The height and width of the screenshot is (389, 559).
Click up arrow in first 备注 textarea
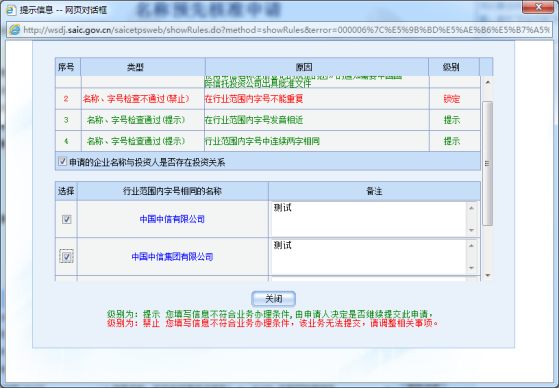(472, 208)
